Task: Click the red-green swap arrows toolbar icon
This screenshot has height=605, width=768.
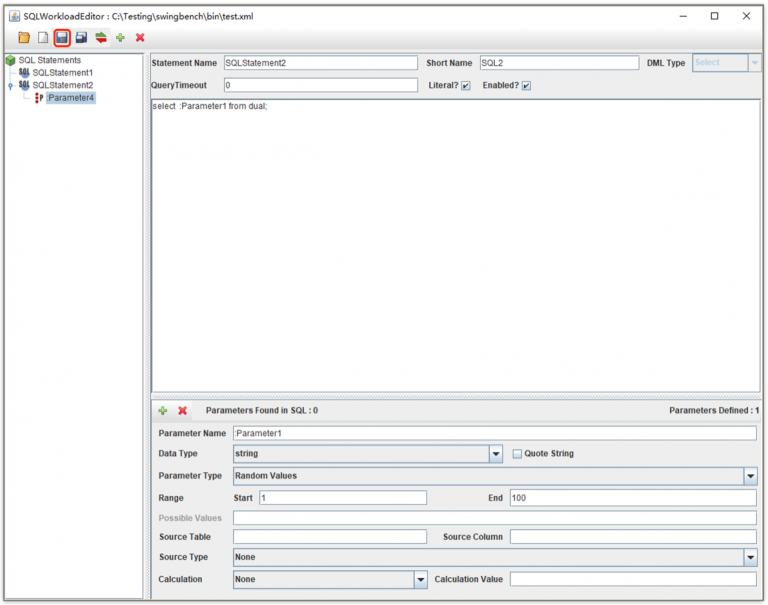Action: coord(101,38)
